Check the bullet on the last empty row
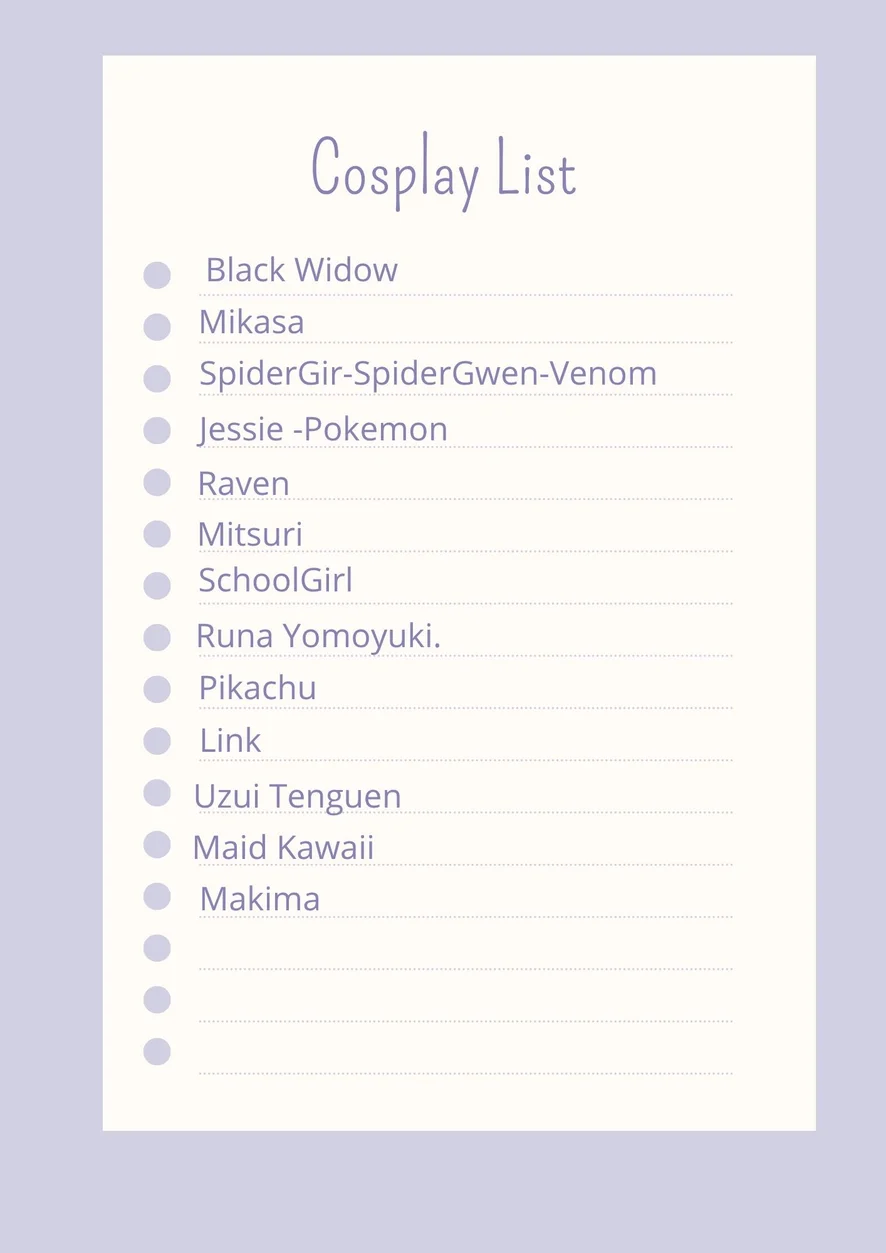 coord(157,1051)
